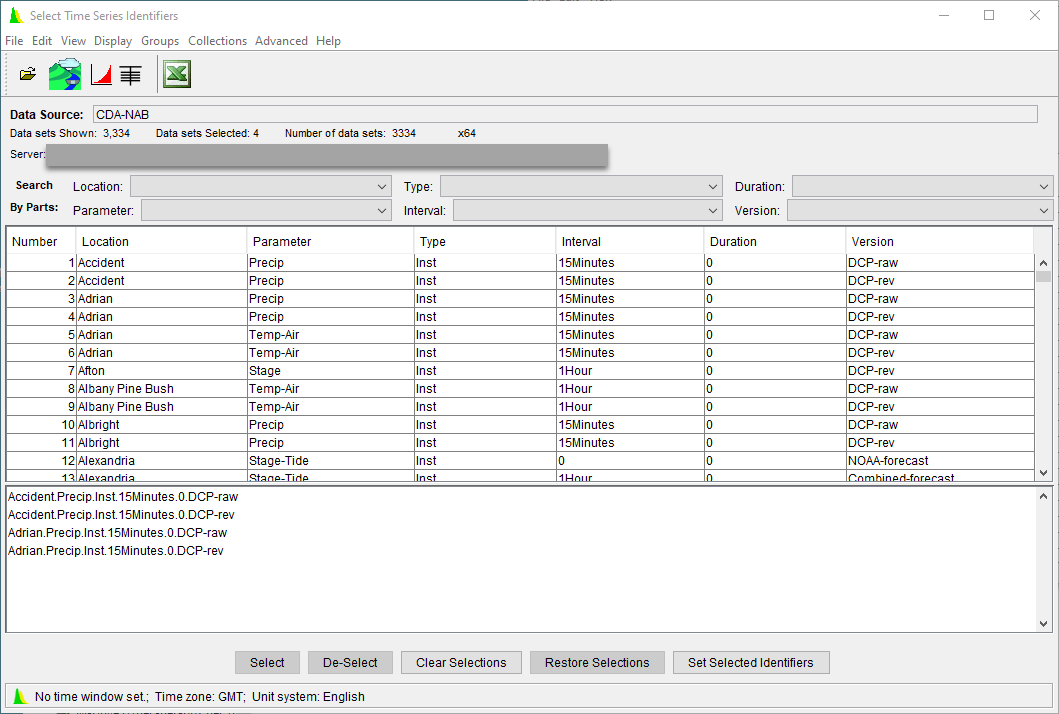The image size is (1059, 714).
Task: Export to Excel using the toolbar icon
Action: (176, 73)
